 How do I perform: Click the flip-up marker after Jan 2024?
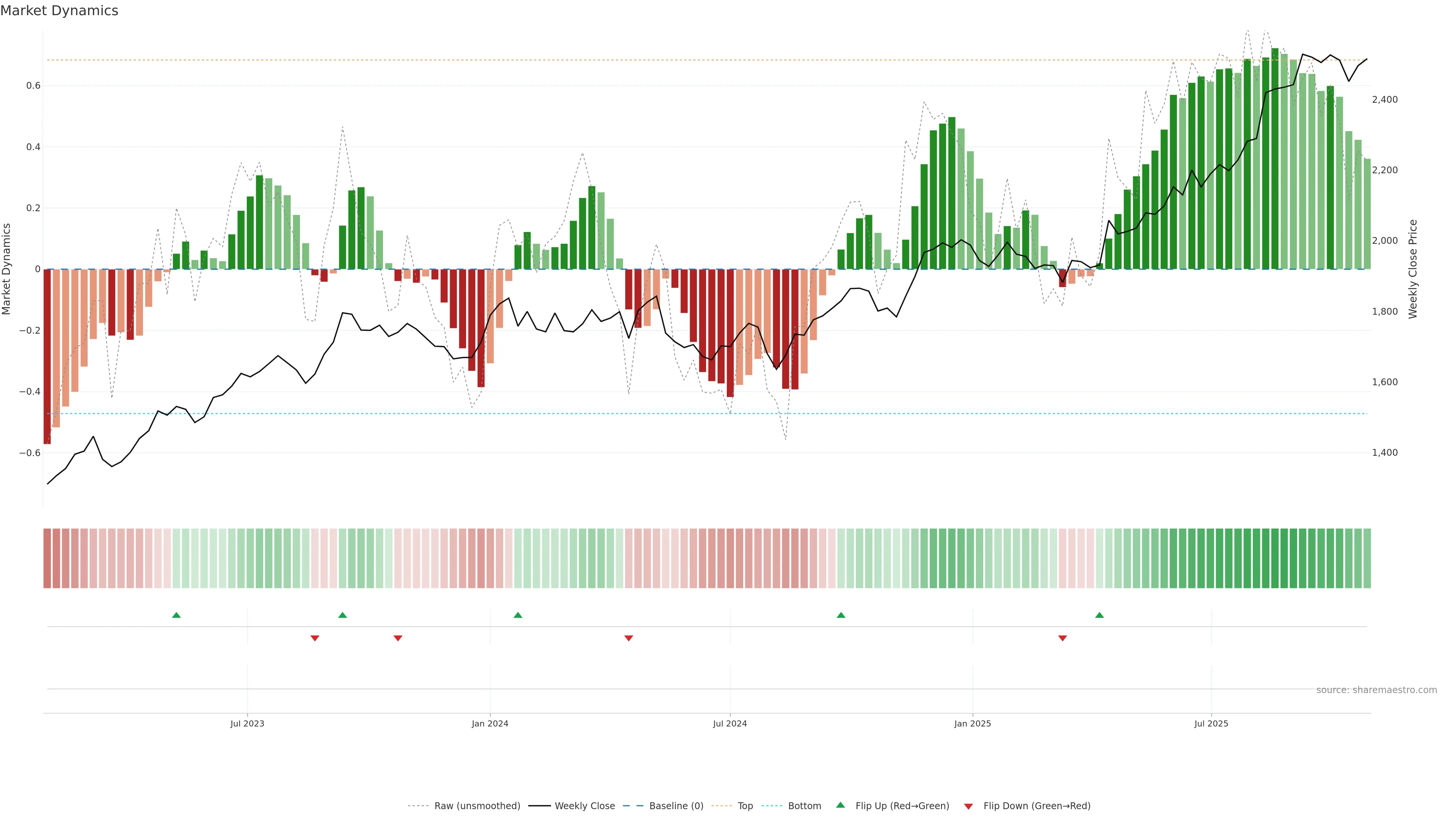(x=518, y=615)
